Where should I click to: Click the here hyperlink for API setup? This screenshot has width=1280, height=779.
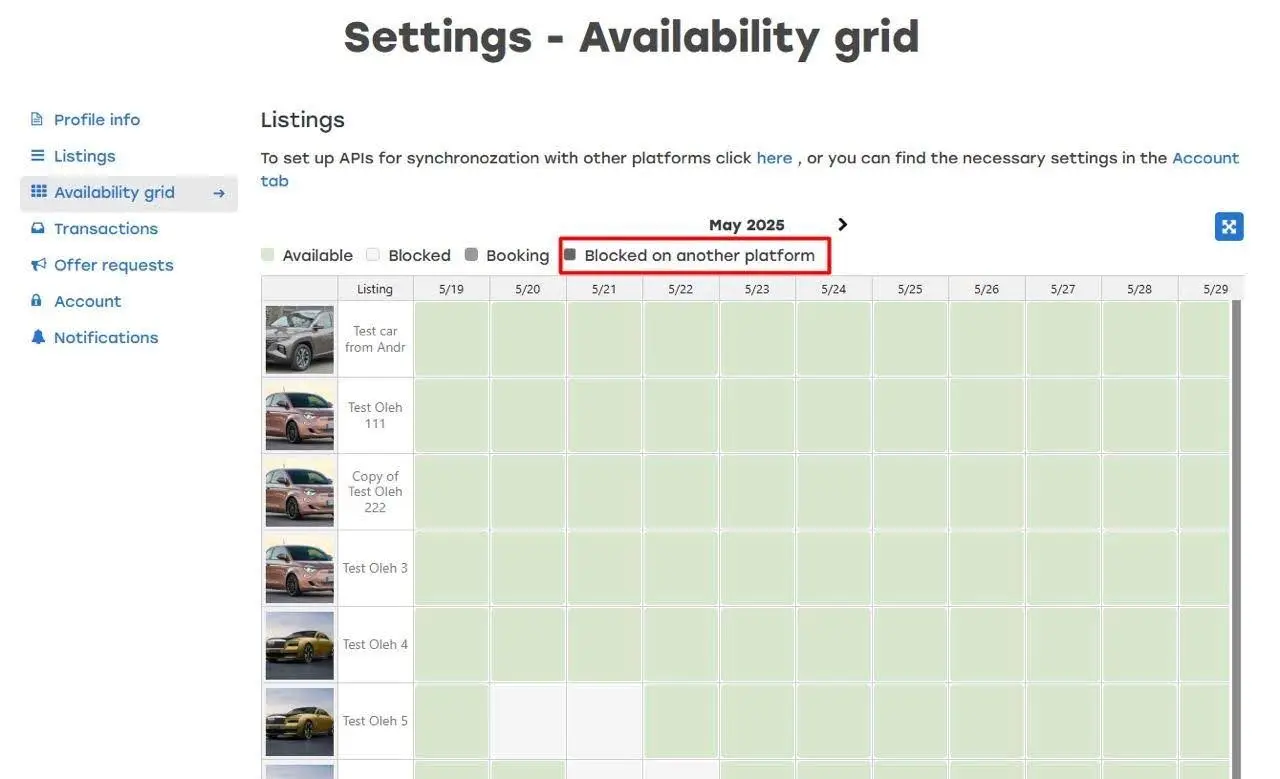(x=774, y=157)
